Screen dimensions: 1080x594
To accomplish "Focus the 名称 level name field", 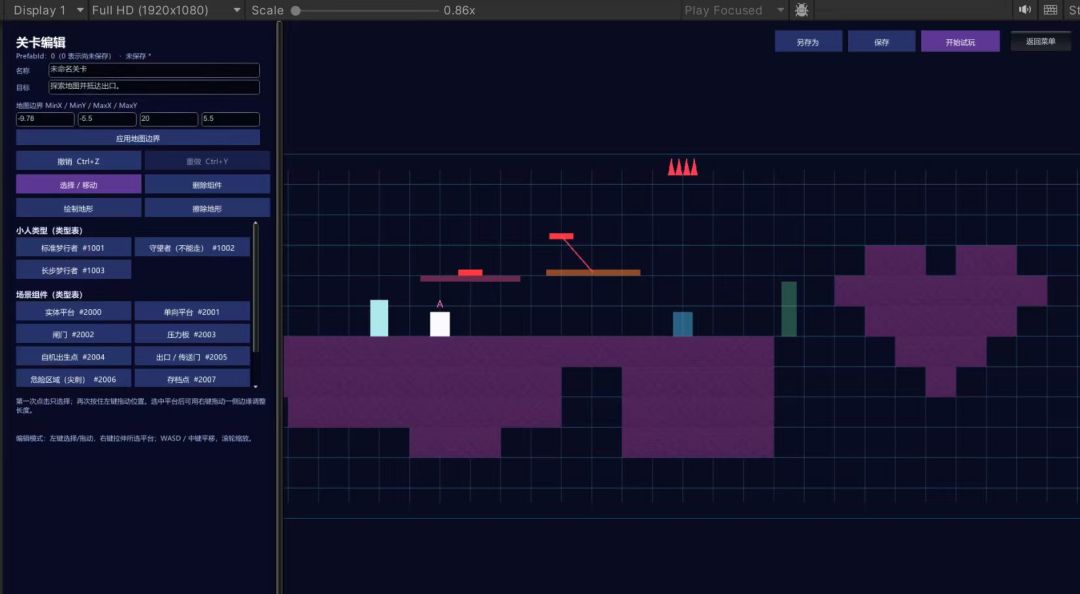I will tap(154, 70).
